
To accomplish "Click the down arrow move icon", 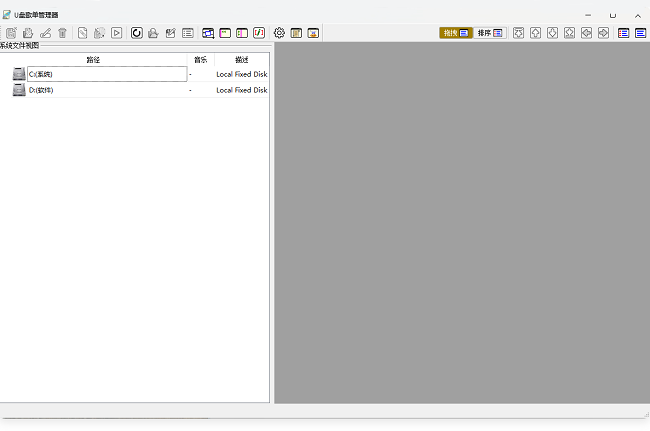I will (552, 33).
